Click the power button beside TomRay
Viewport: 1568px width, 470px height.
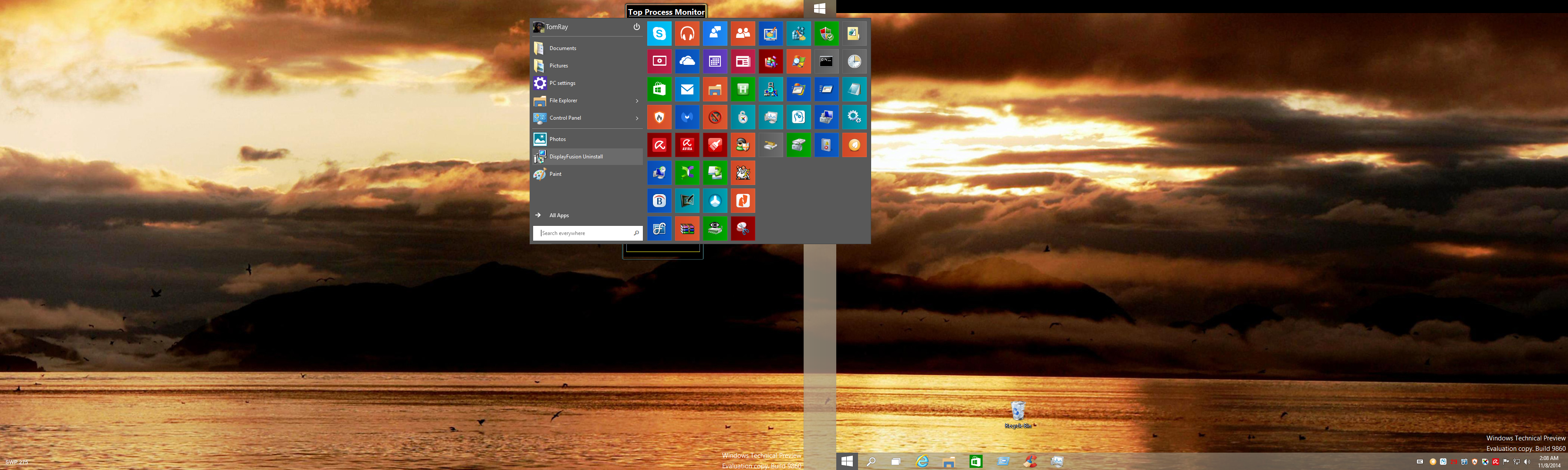coord(636,27)
